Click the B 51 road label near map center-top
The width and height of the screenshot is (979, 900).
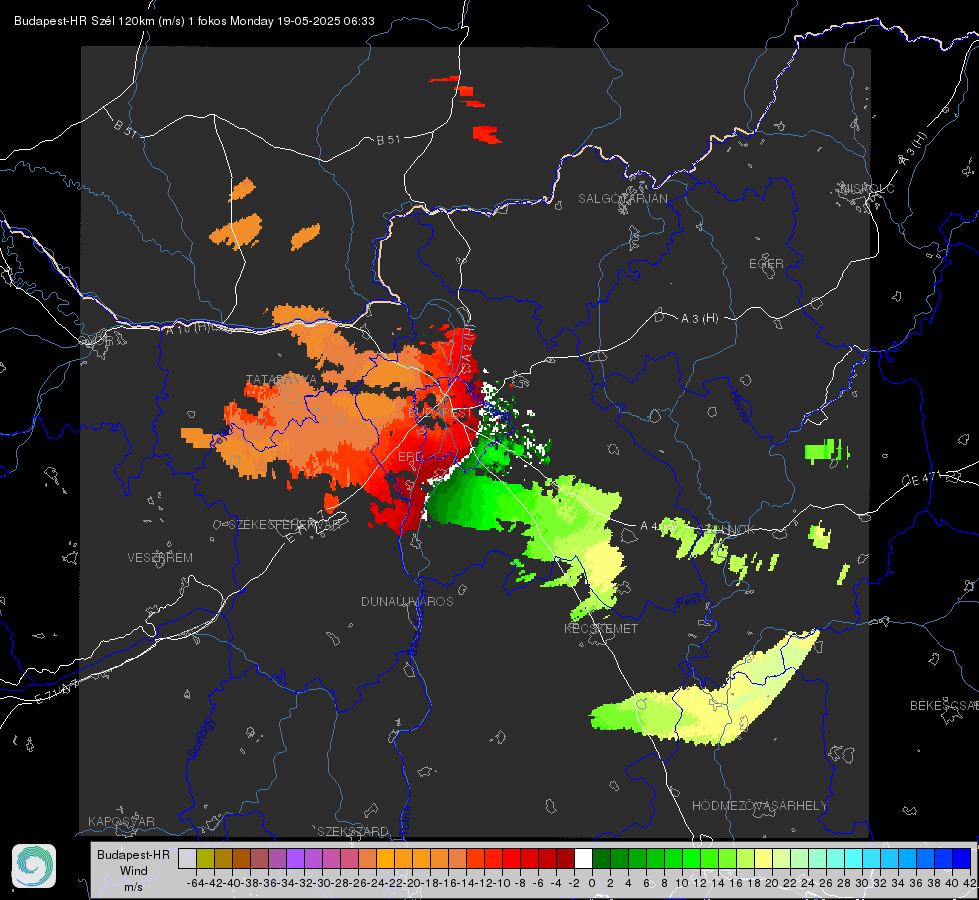tap(388, 140)
